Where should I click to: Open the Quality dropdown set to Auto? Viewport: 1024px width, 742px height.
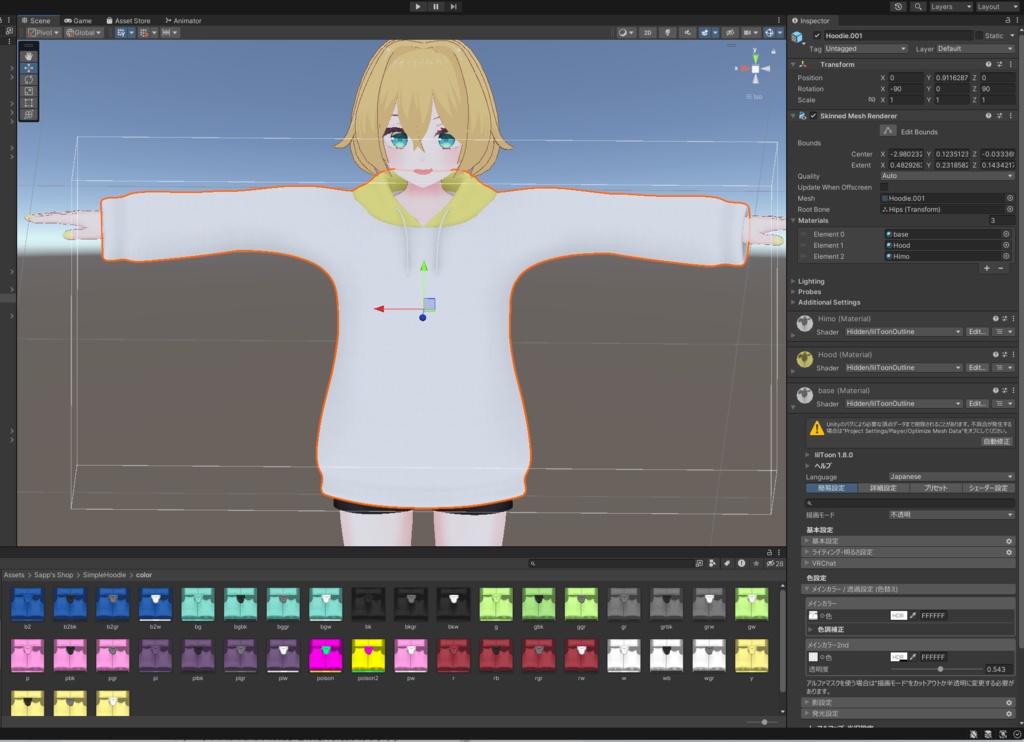(950, 175)
